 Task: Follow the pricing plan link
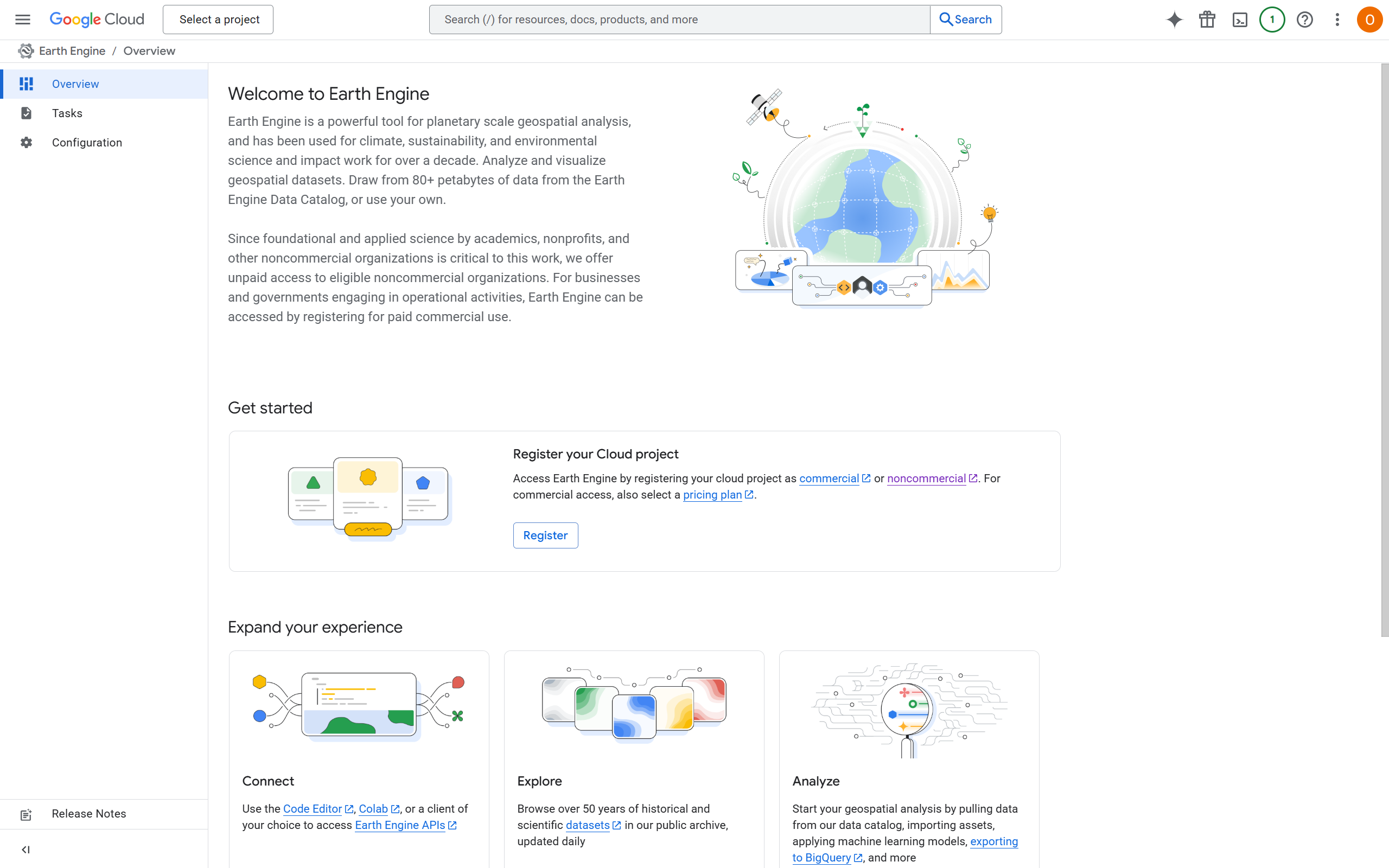click(712, 495)
